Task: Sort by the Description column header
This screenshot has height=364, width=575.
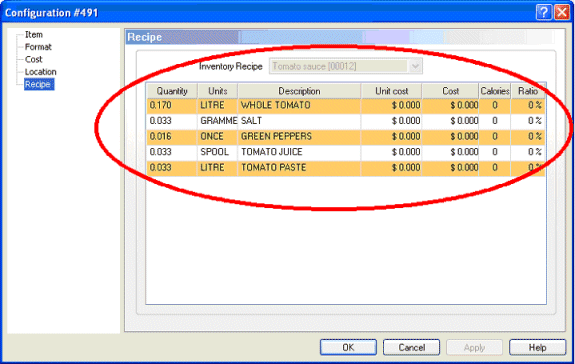Action: (299, 91)
